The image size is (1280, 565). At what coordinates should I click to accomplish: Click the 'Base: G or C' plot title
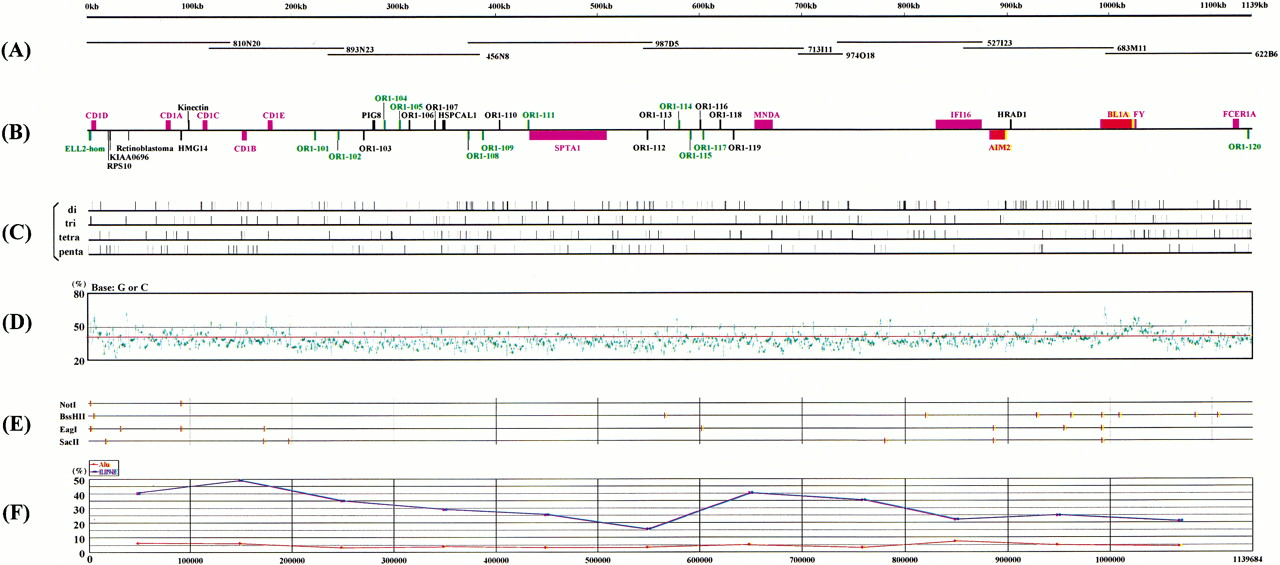pyautogui.click(x=125, y=287)
